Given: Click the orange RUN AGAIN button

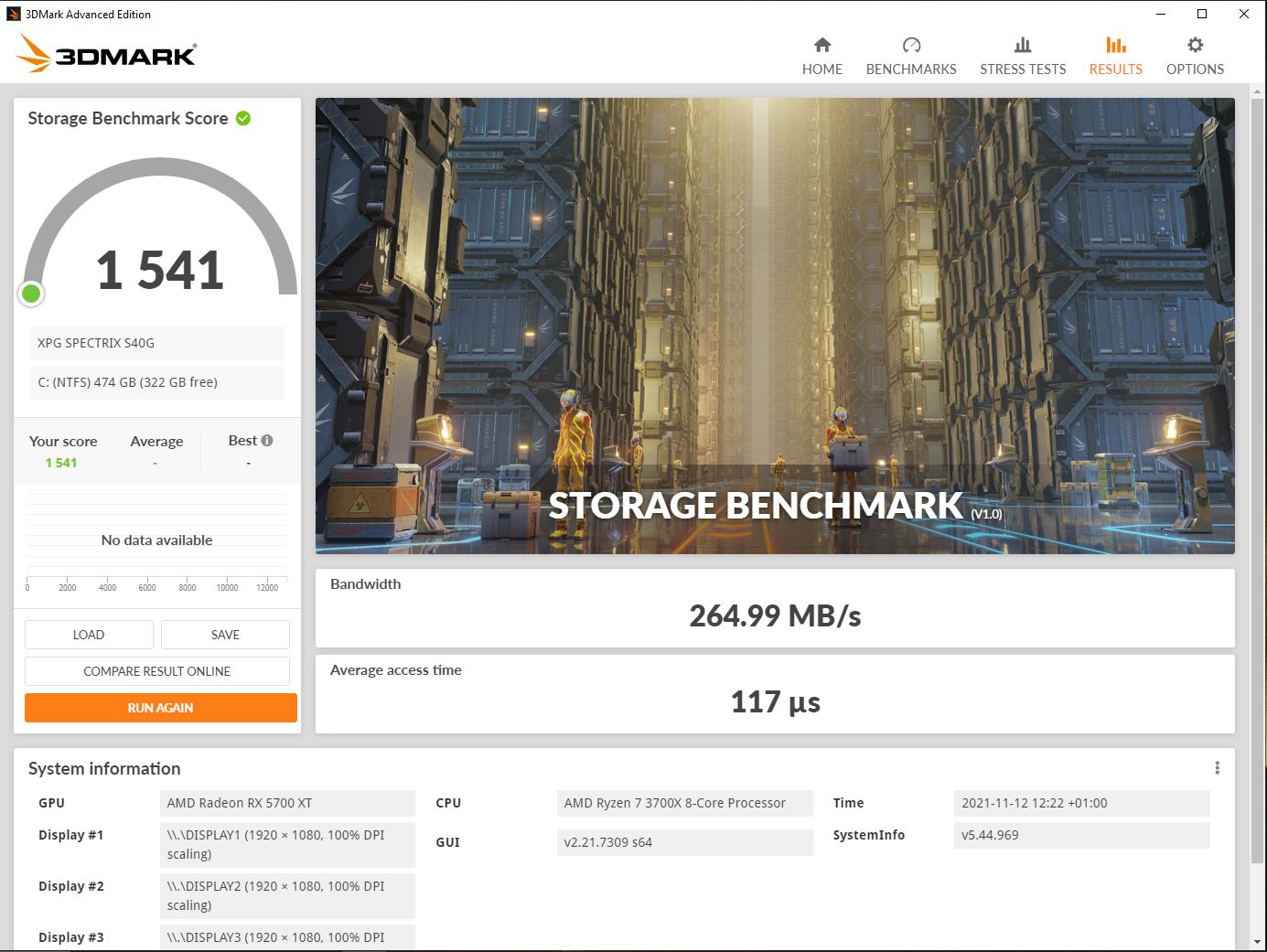Looking at the screenshot, I should pyautogui.click(x=161, y=708).
